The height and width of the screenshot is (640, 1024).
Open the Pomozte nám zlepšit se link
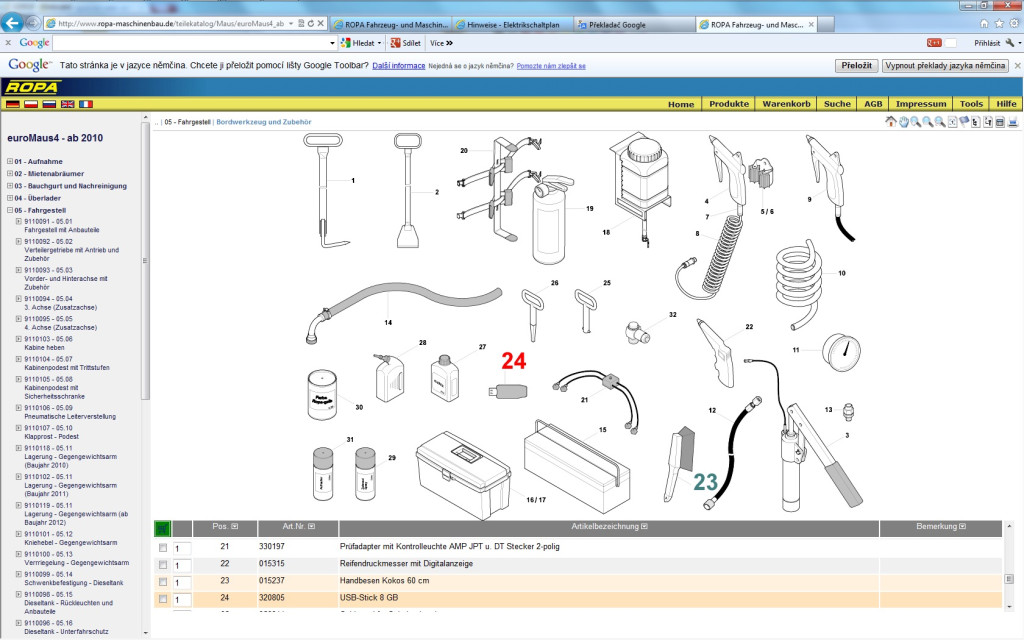(551, 66)
